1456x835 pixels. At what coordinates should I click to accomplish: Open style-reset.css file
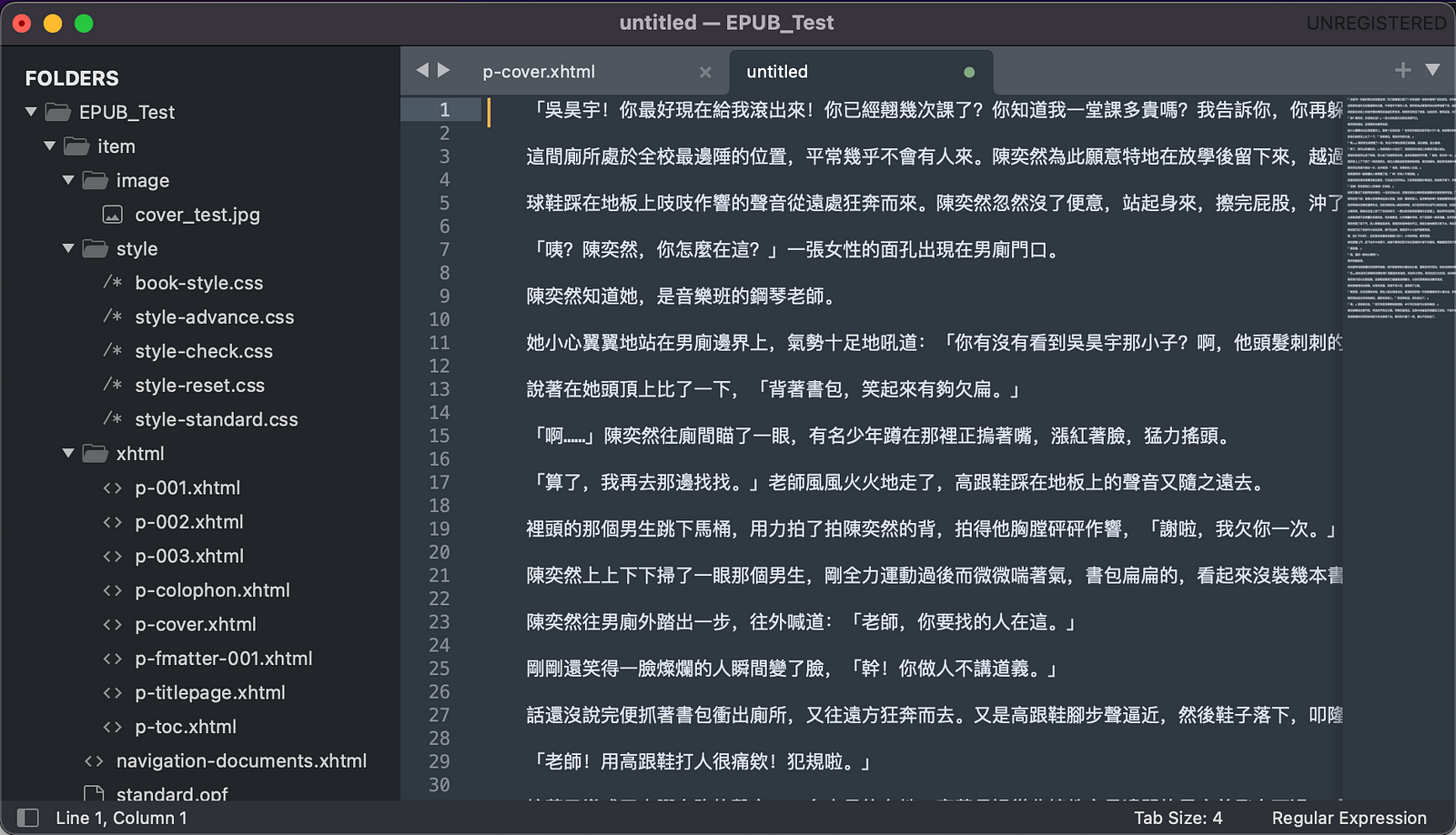point(200,385)
